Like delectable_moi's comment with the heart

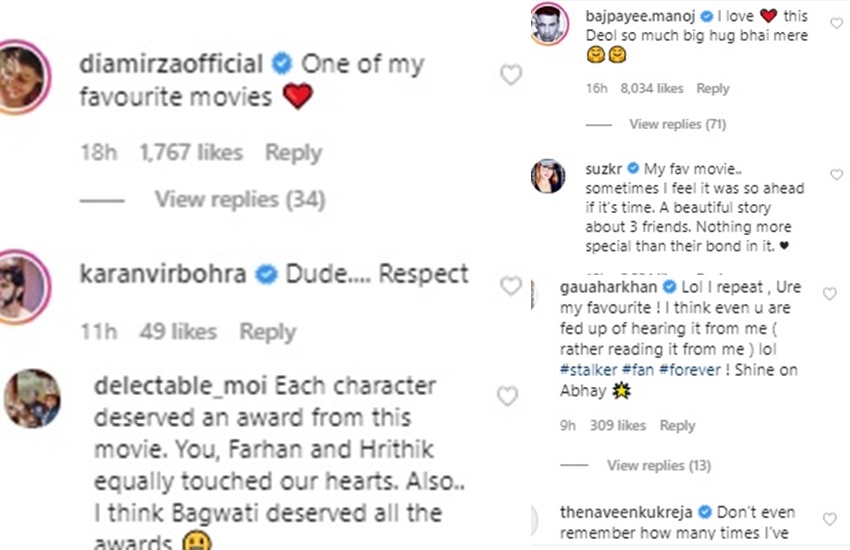tap(508, 396)
